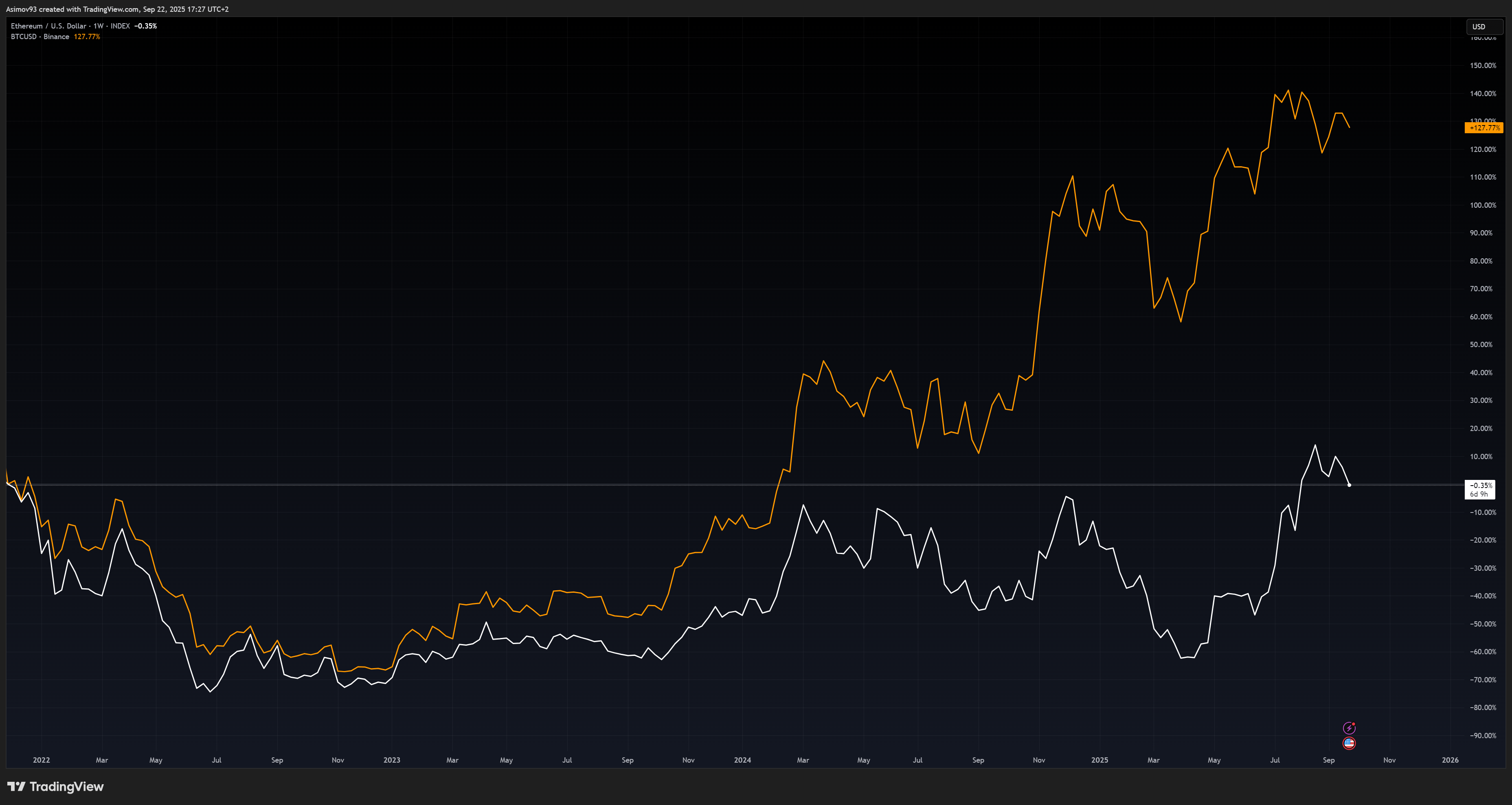The width and height of the screenshot is (1512, 805).
Task: Click the 2024 label on time axis
Action: click(742, 760)
